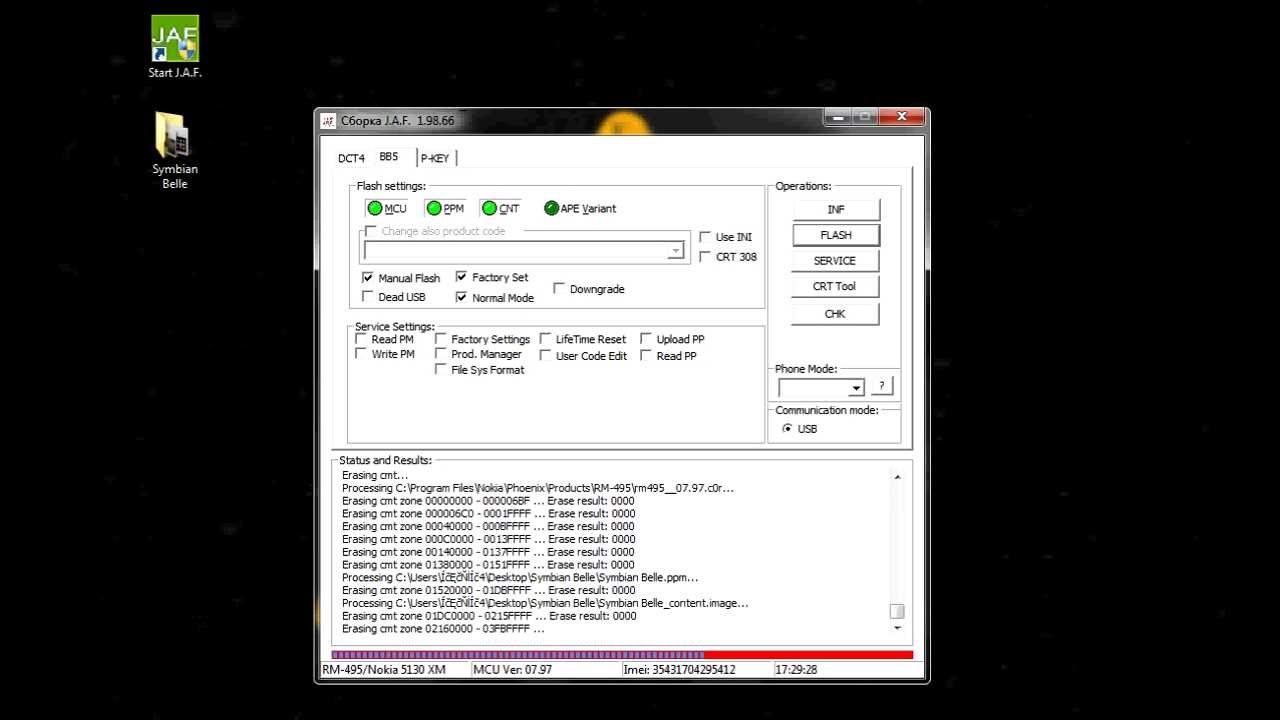The height and width of the screenshot is (720, 1280).
Task: Enable the File Sys Format checkbox
Action: [441, 369]
